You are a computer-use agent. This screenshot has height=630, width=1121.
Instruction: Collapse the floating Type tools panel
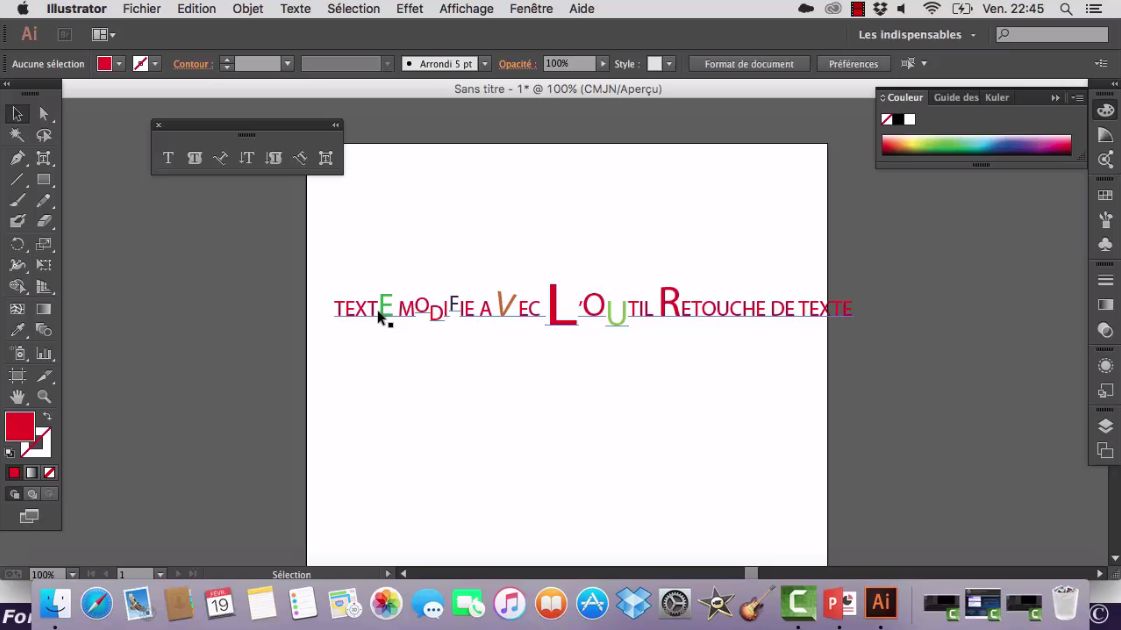[335, 125]
